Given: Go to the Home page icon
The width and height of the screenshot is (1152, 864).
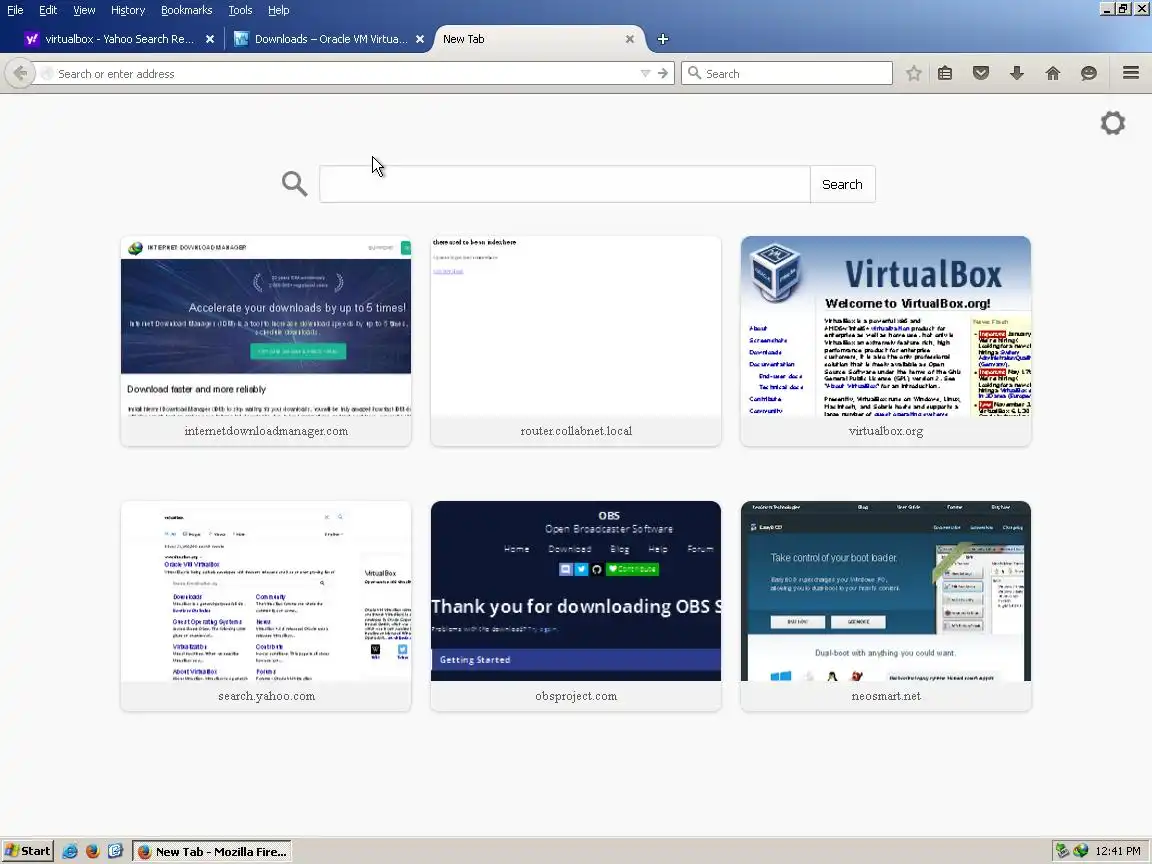Looking at the screenshot, I should tap(1053, 73).
